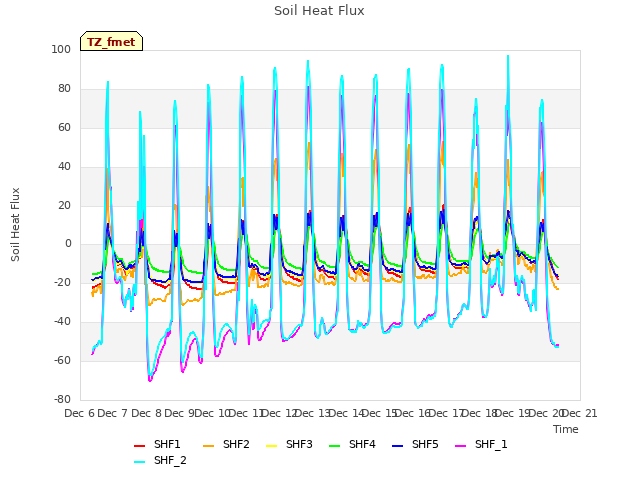Select the SHF1 legend label
Viewport: 640px width, 480px height.
pyautogui.click(x=167, y=444)
